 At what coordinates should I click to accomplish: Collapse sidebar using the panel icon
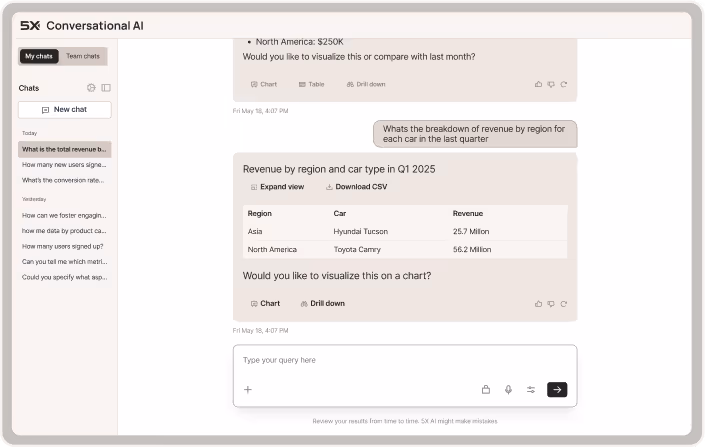tap(106, 88)
